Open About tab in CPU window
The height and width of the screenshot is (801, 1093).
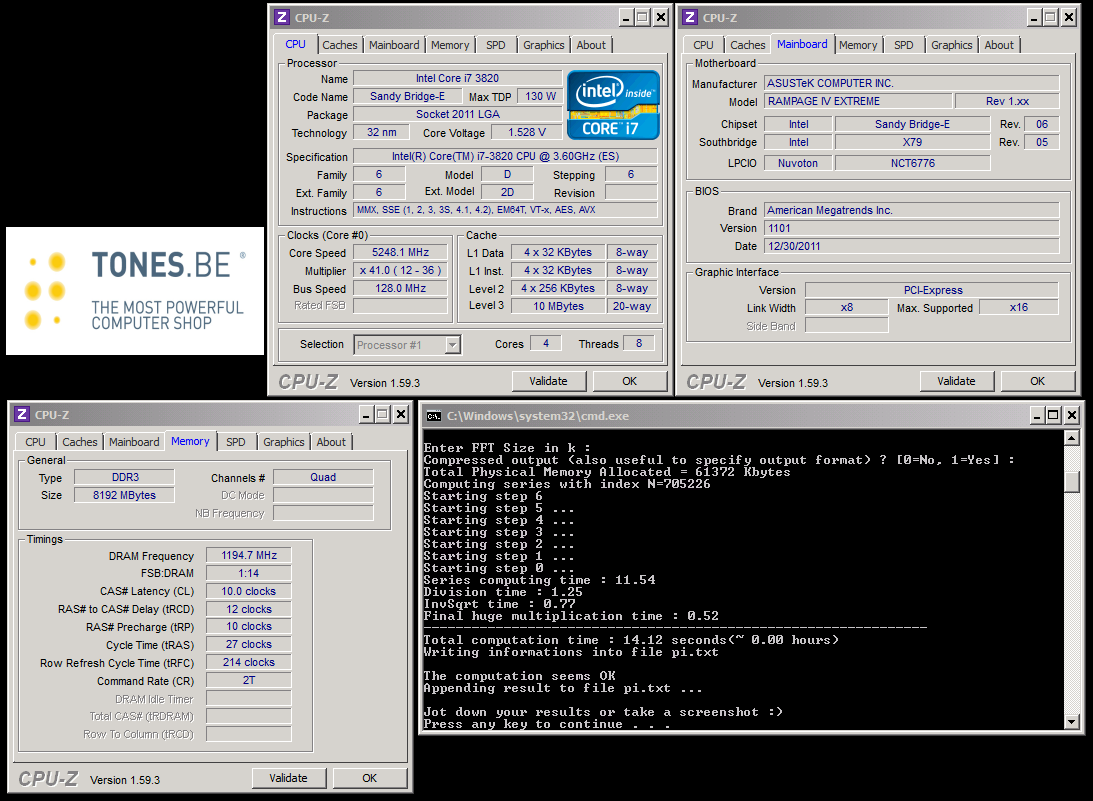pos(591,45)
